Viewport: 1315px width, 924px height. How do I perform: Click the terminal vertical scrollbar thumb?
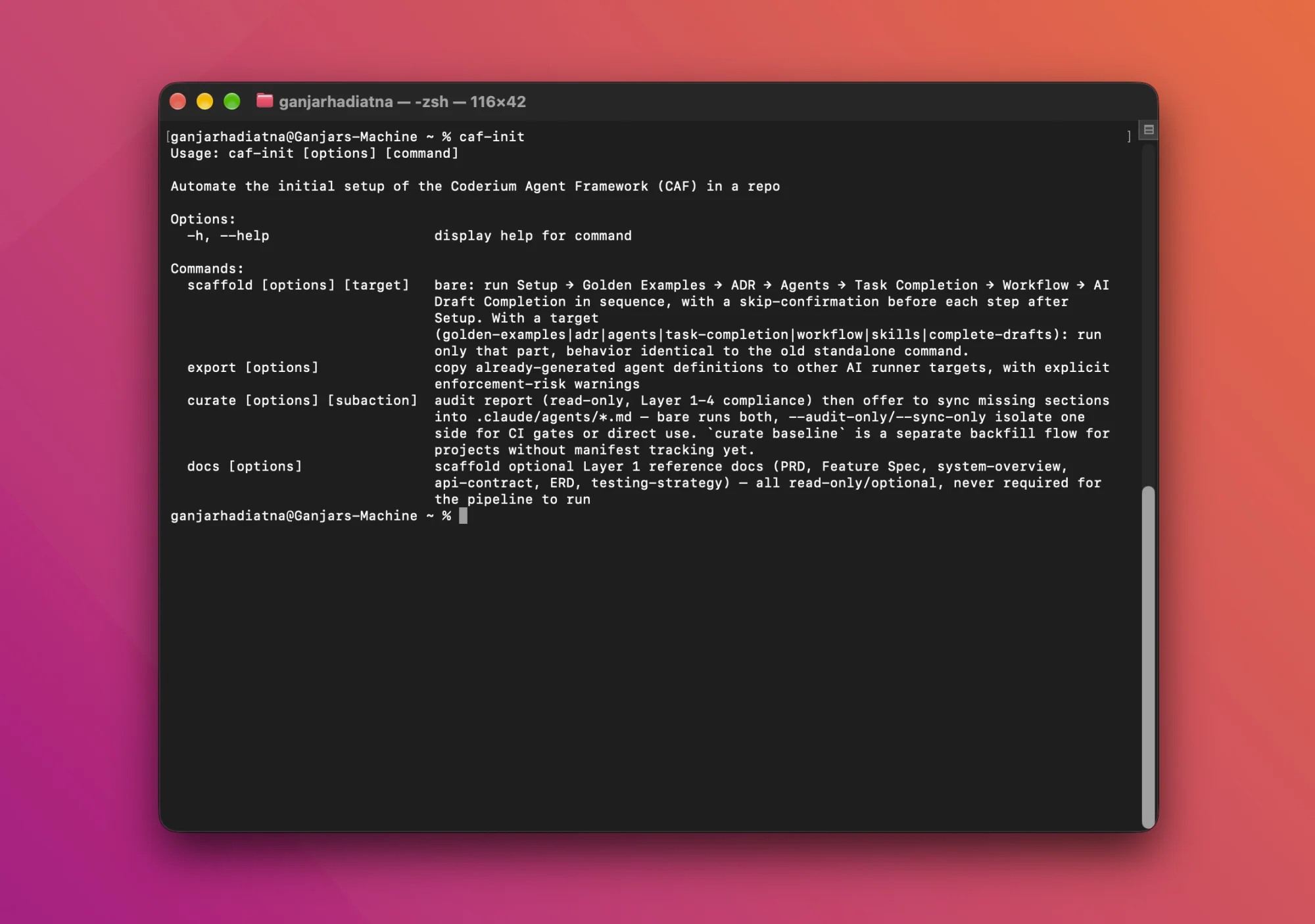point(1148,657)
